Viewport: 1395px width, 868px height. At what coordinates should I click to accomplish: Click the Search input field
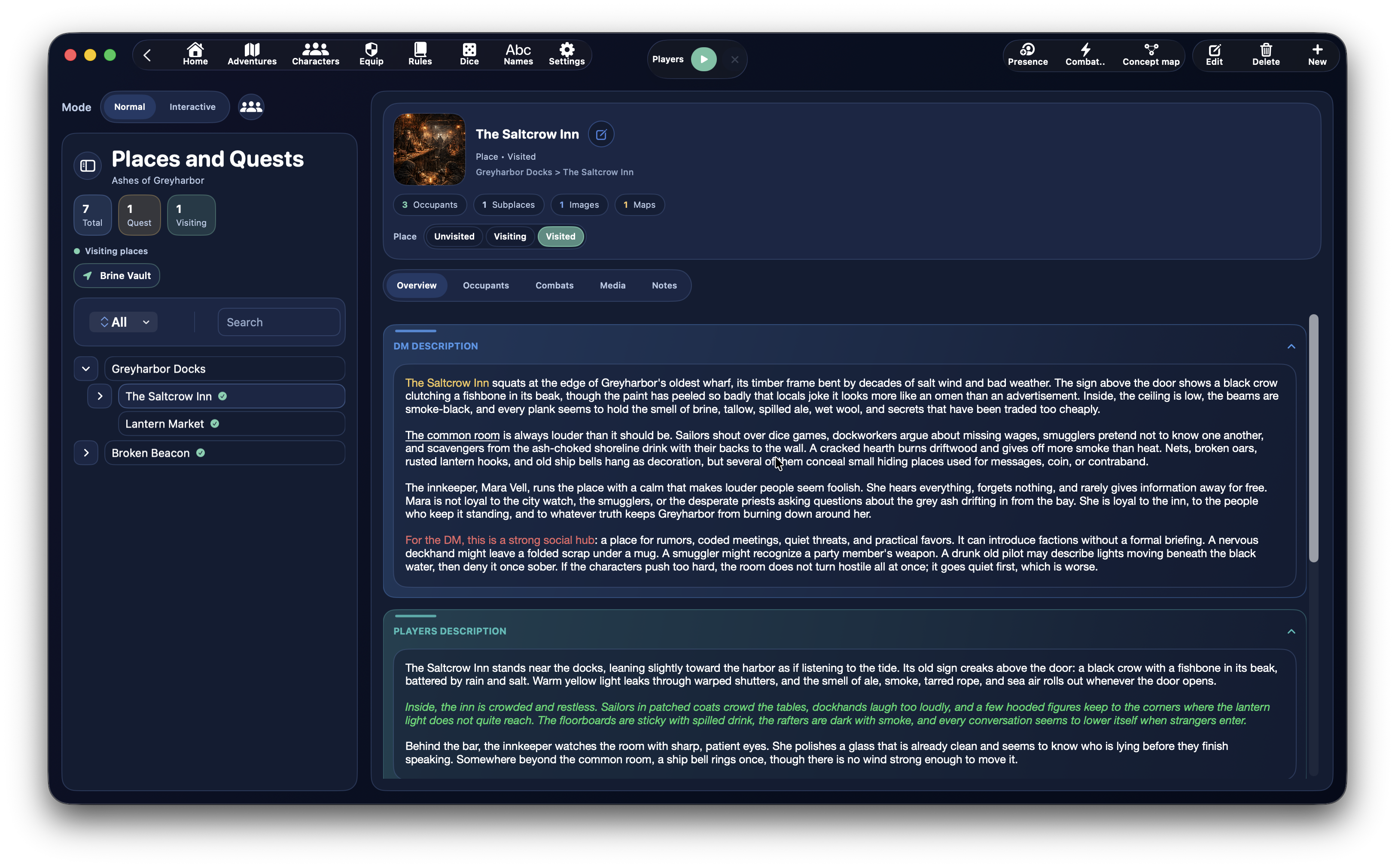279,322
